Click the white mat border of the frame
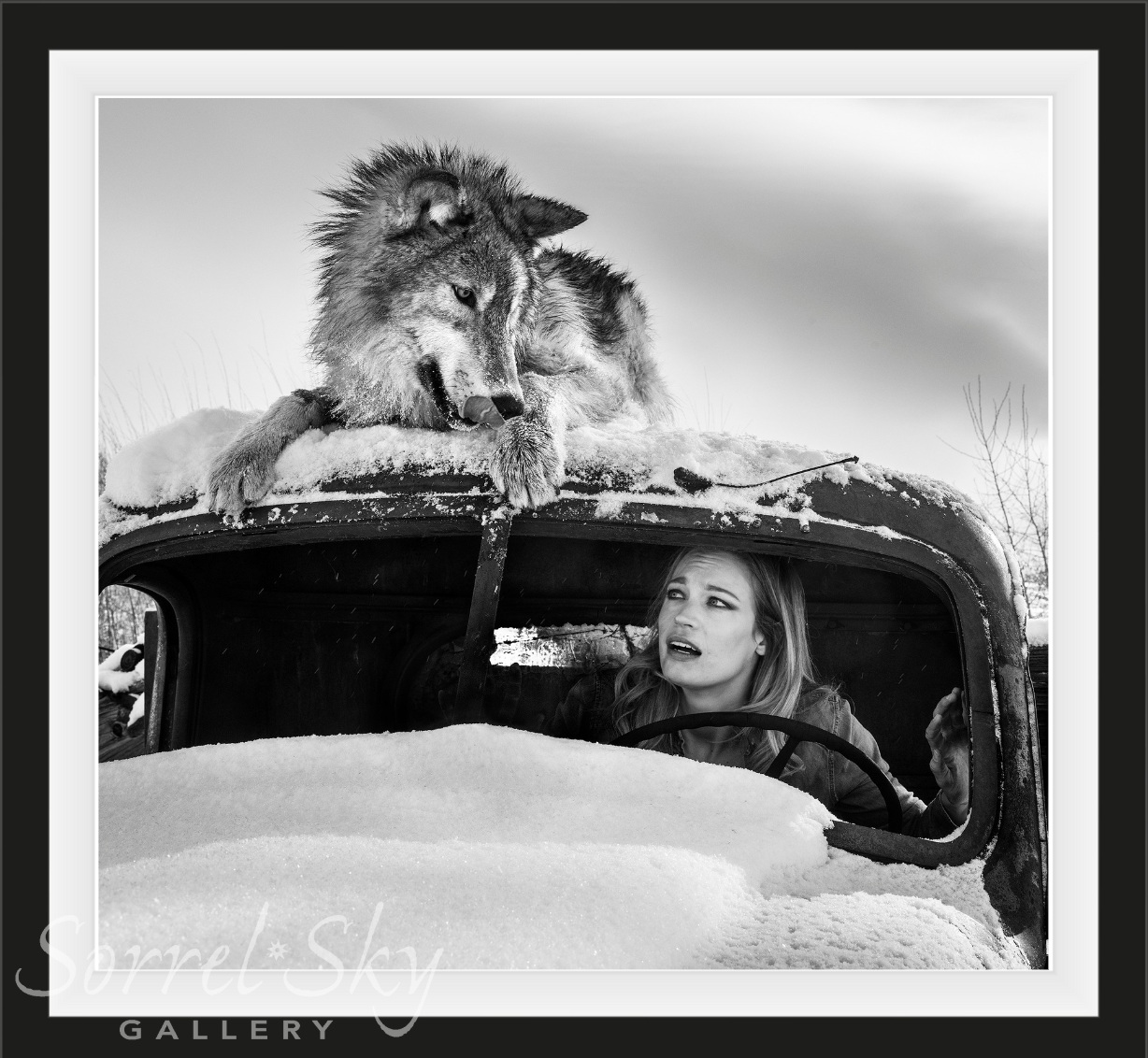This screenshot has width=1148, height=1058. pos(73,523)
